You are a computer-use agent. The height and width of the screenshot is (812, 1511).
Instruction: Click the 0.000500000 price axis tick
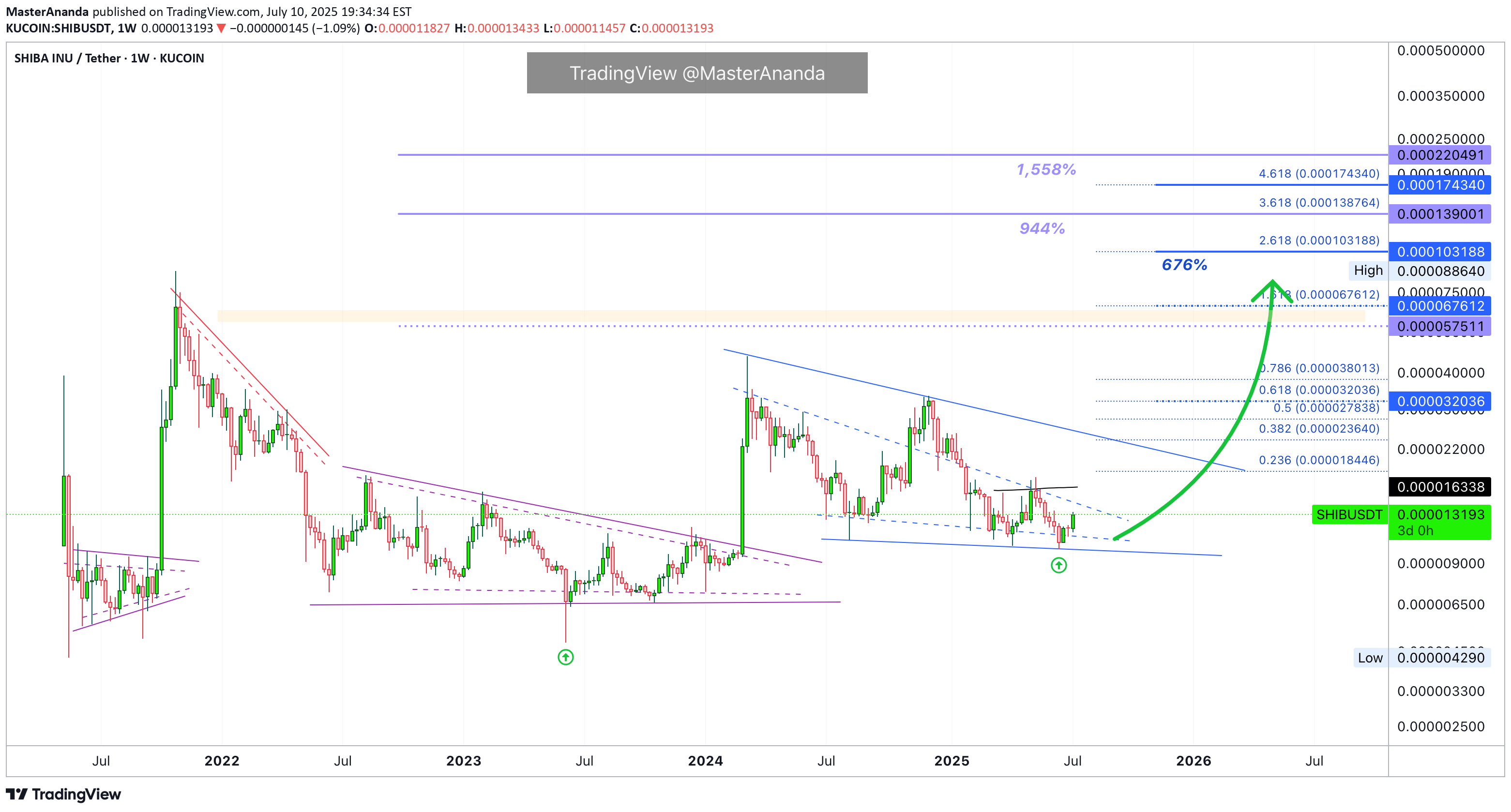click(x=1441, y=50)
